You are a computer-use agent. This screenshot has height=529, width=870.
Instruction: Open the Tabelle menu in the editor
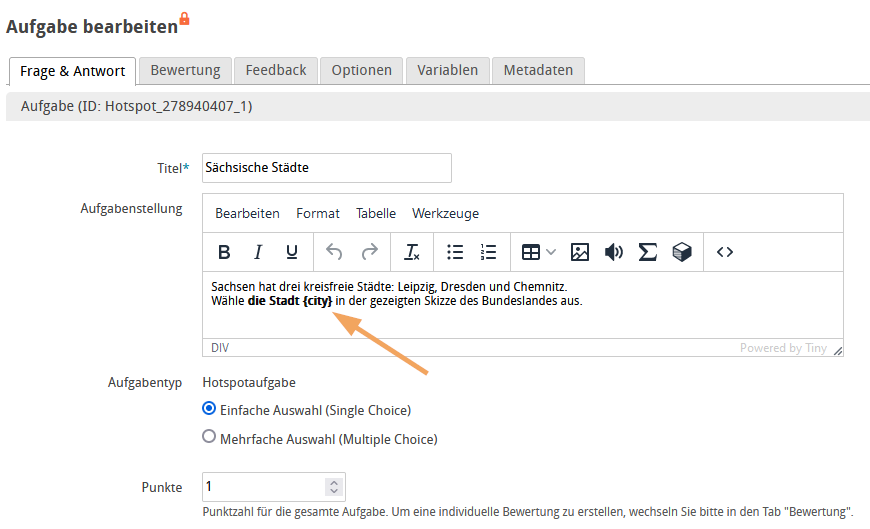pos(376,213)
